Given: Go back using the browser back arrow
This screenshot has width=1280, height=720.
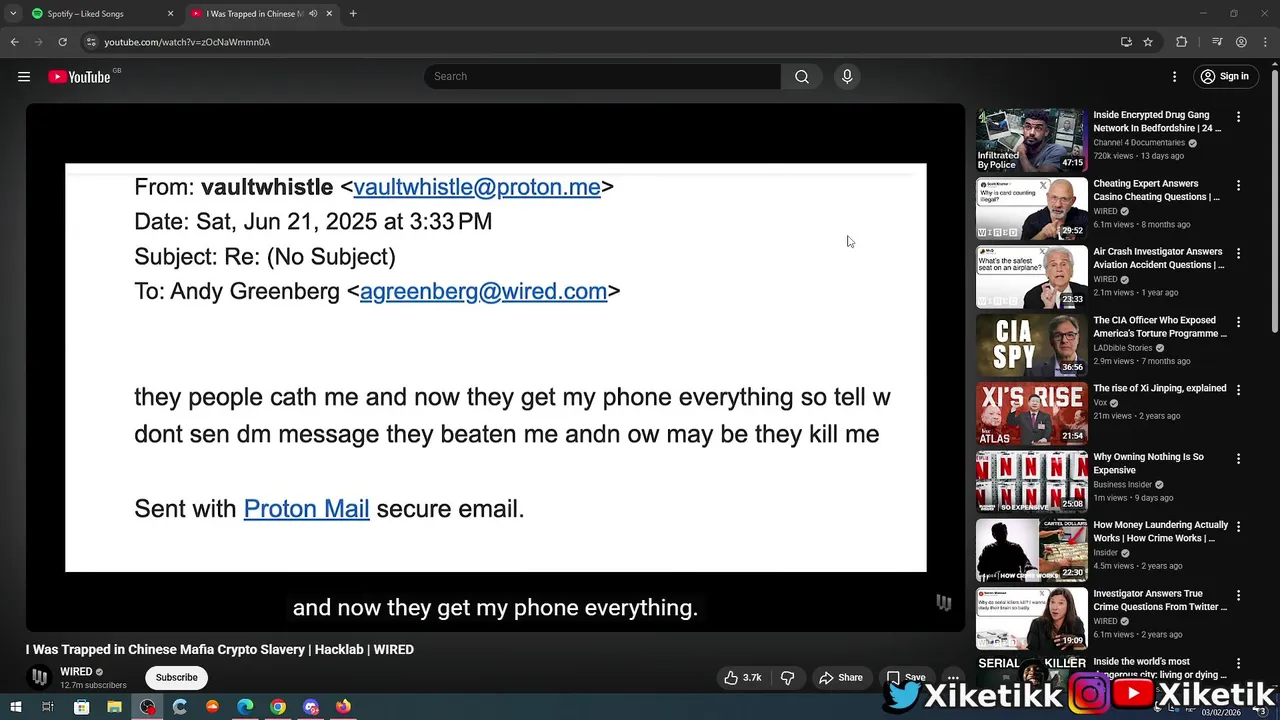Looking at the screenshot, I should [14, 42].
